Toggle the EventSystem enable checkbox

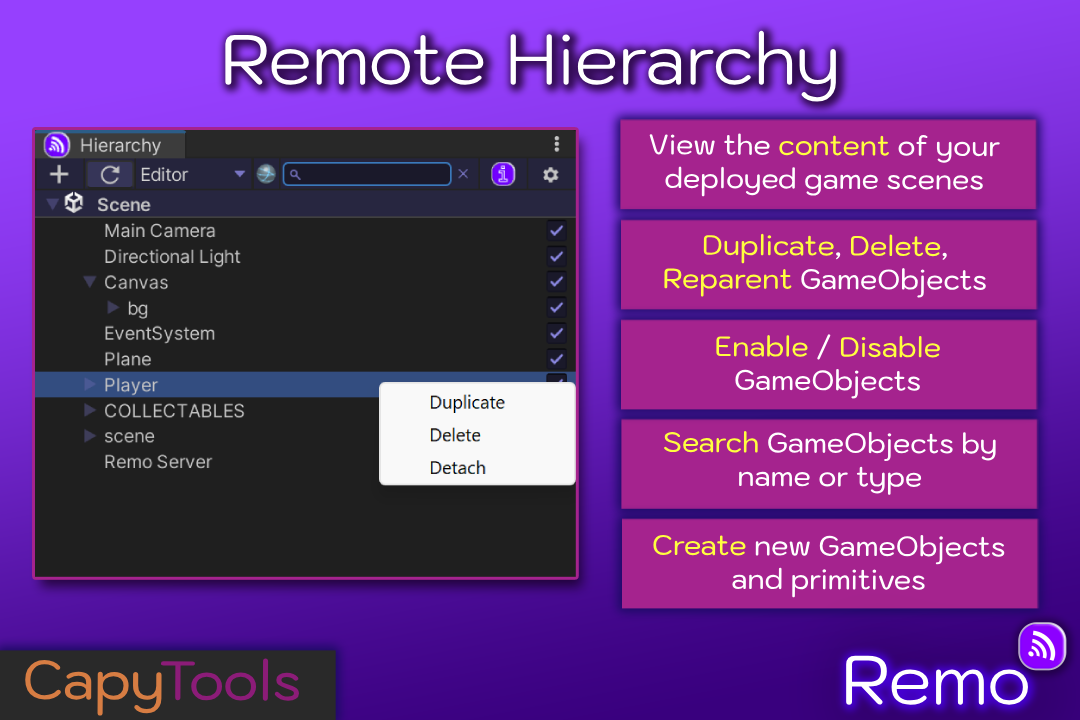click(x=557, y=333)
